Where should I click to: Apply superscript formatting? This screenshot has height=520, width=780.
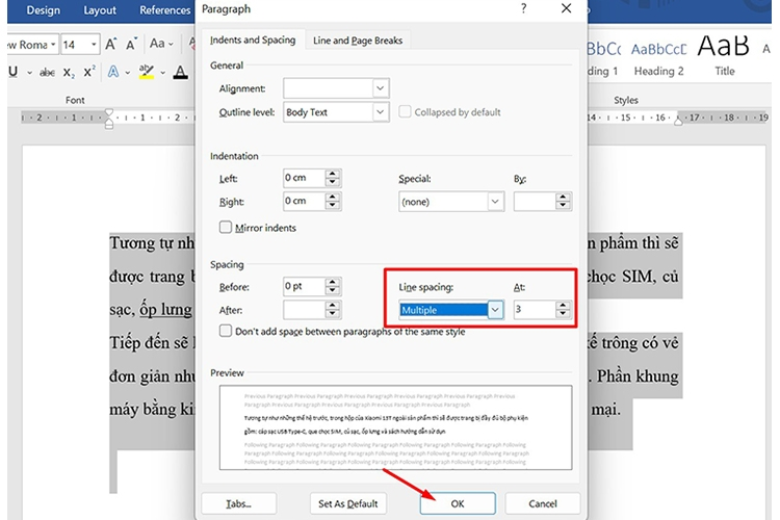pyautogui.click(x=89, y=72)
